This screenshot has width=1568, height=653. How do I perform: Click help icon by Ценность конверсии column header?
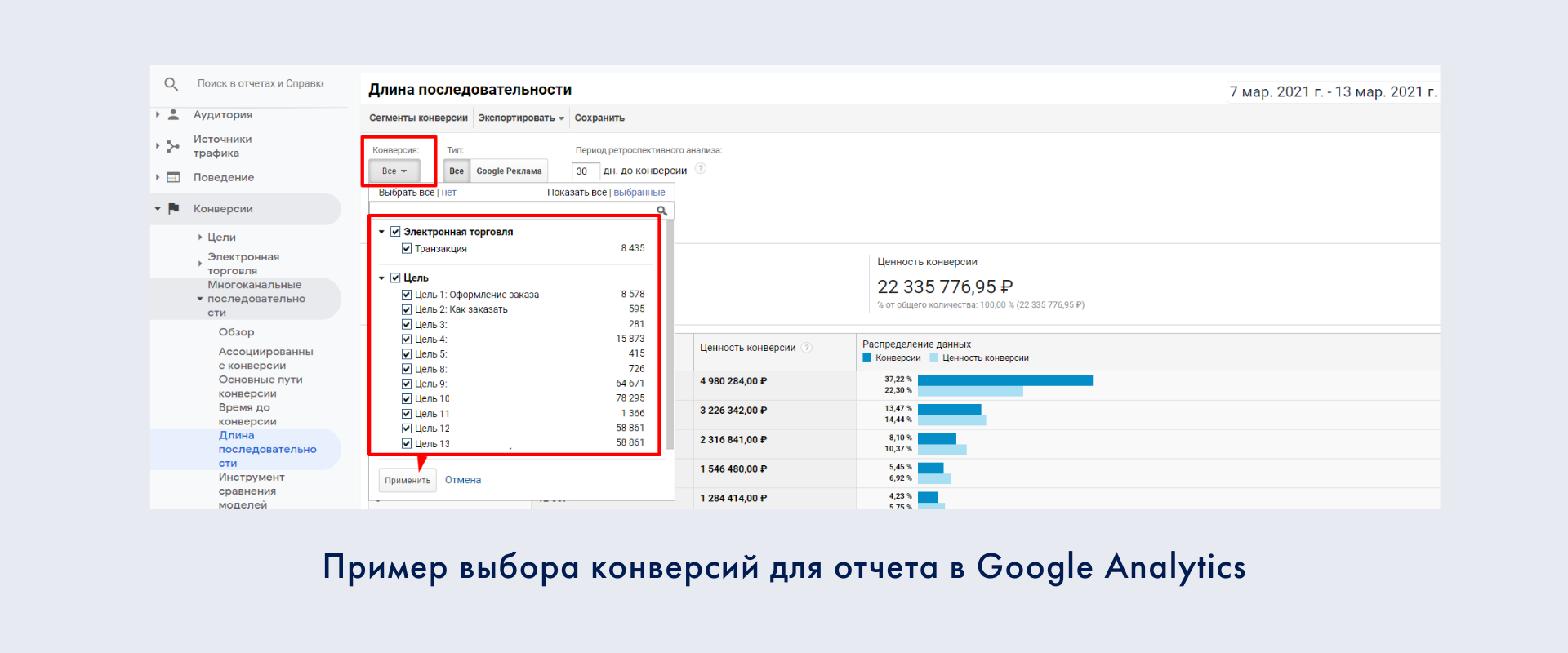pos(807,348)
